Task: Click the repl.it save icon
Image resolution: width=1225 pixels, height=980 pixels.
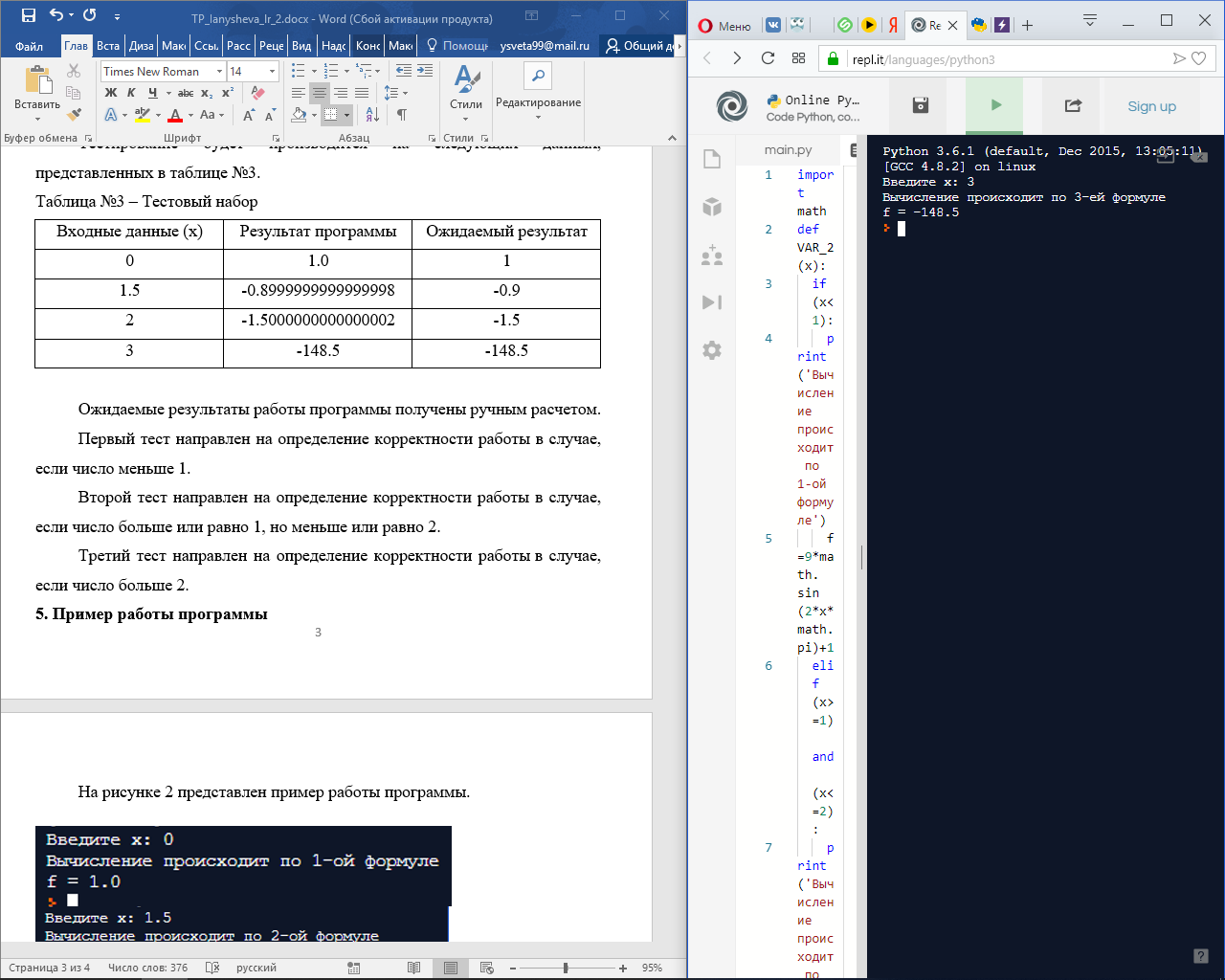Action: coord(921,105)
